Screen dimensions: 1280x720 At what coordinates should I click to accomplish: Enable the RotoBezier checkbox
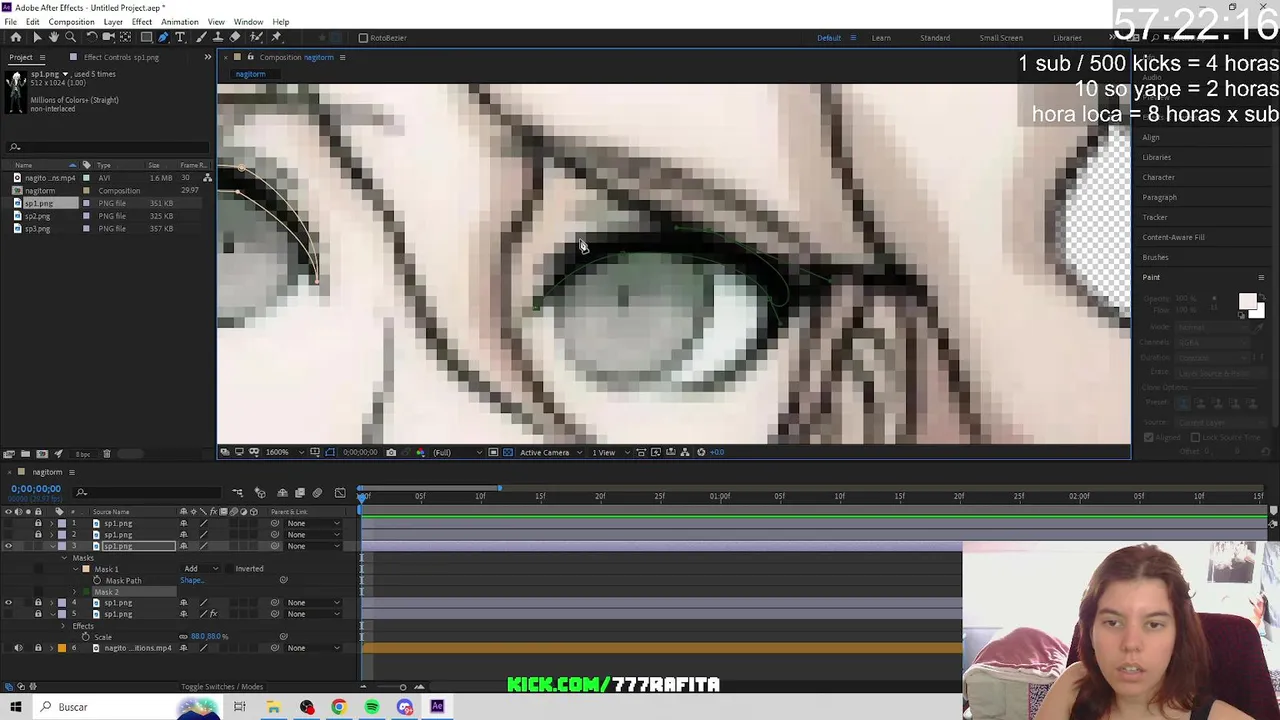click(364, 38)
